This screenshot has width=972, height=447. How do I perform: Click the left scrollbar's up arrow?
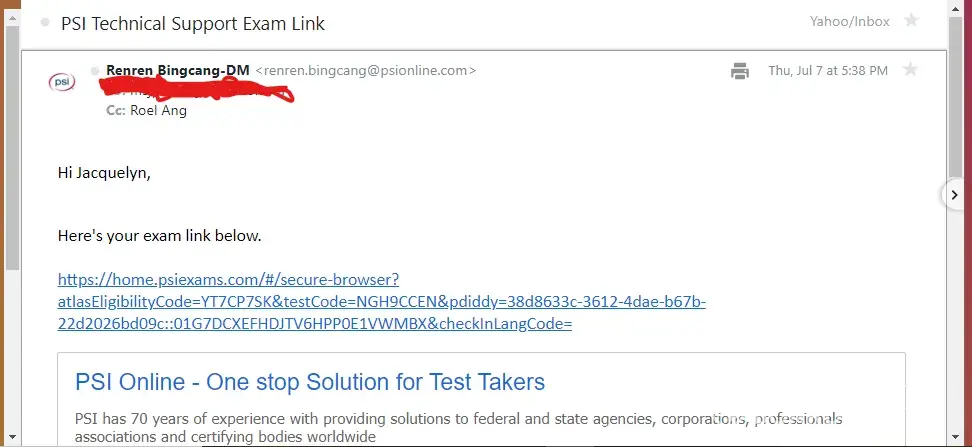(x=12, y=19)
